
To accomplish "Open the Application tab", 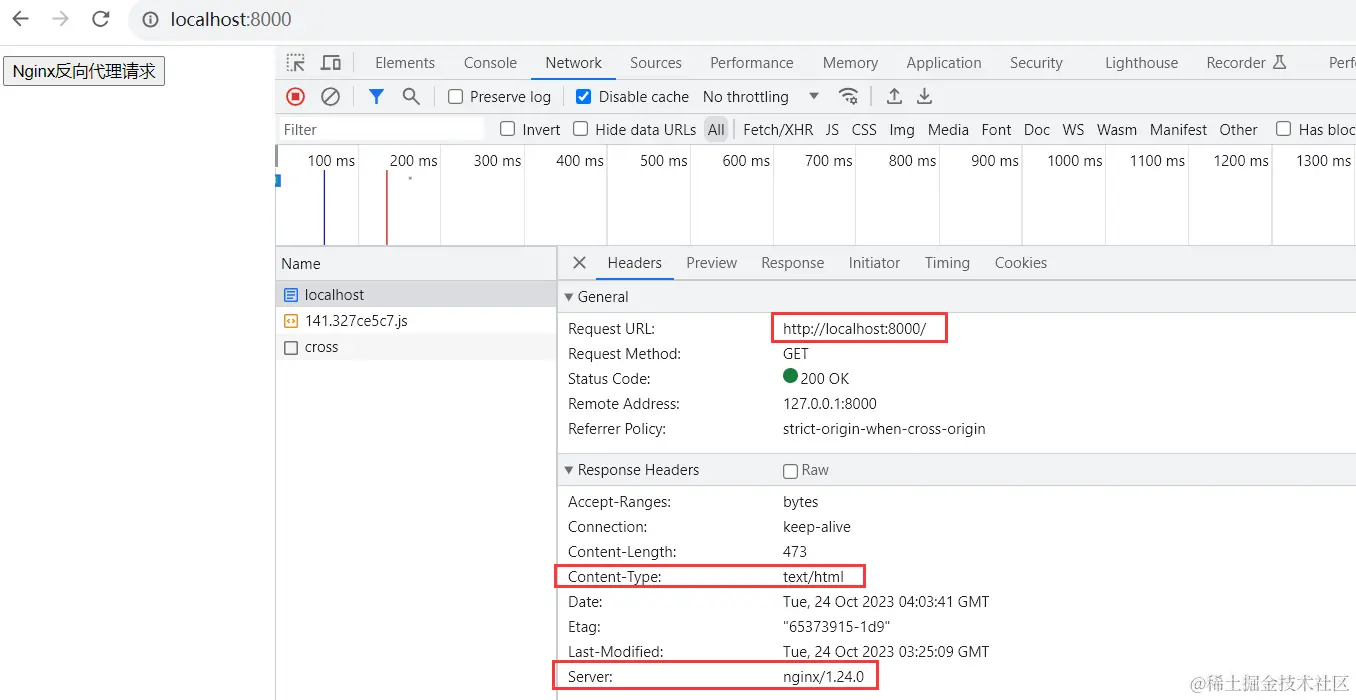I will click(x=944, y=63).
